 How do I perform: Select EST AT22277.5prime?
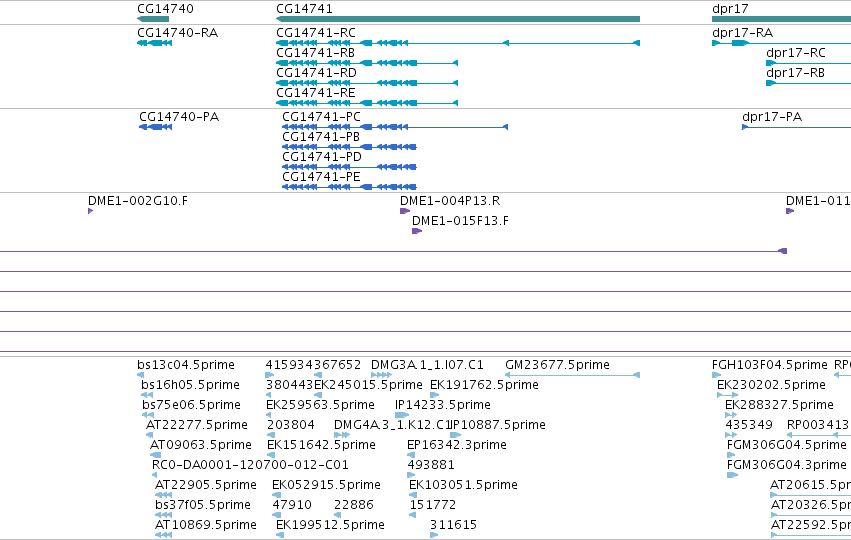[x=196, y=425]
